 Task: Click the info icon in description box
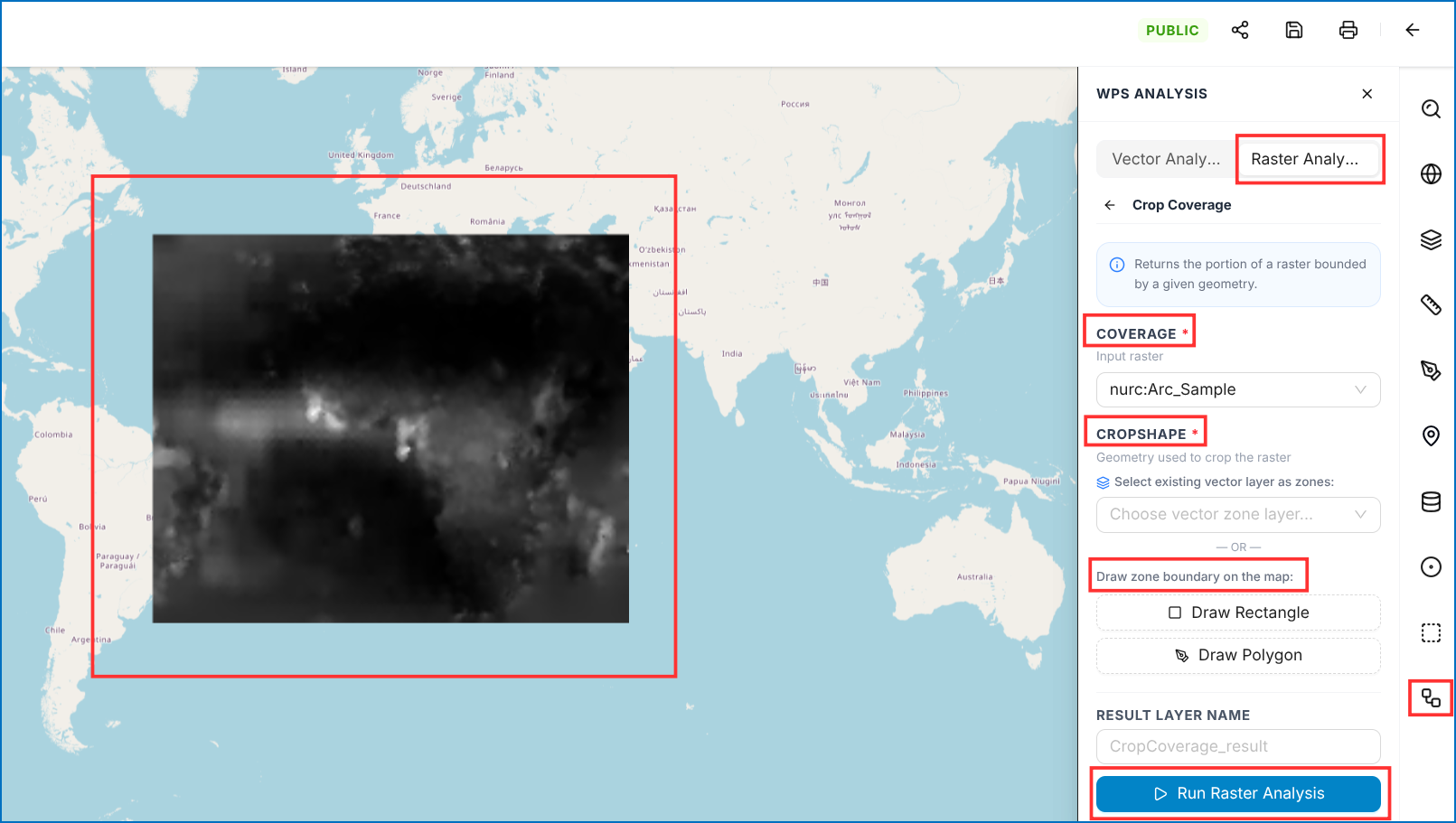coord(1117,265)
